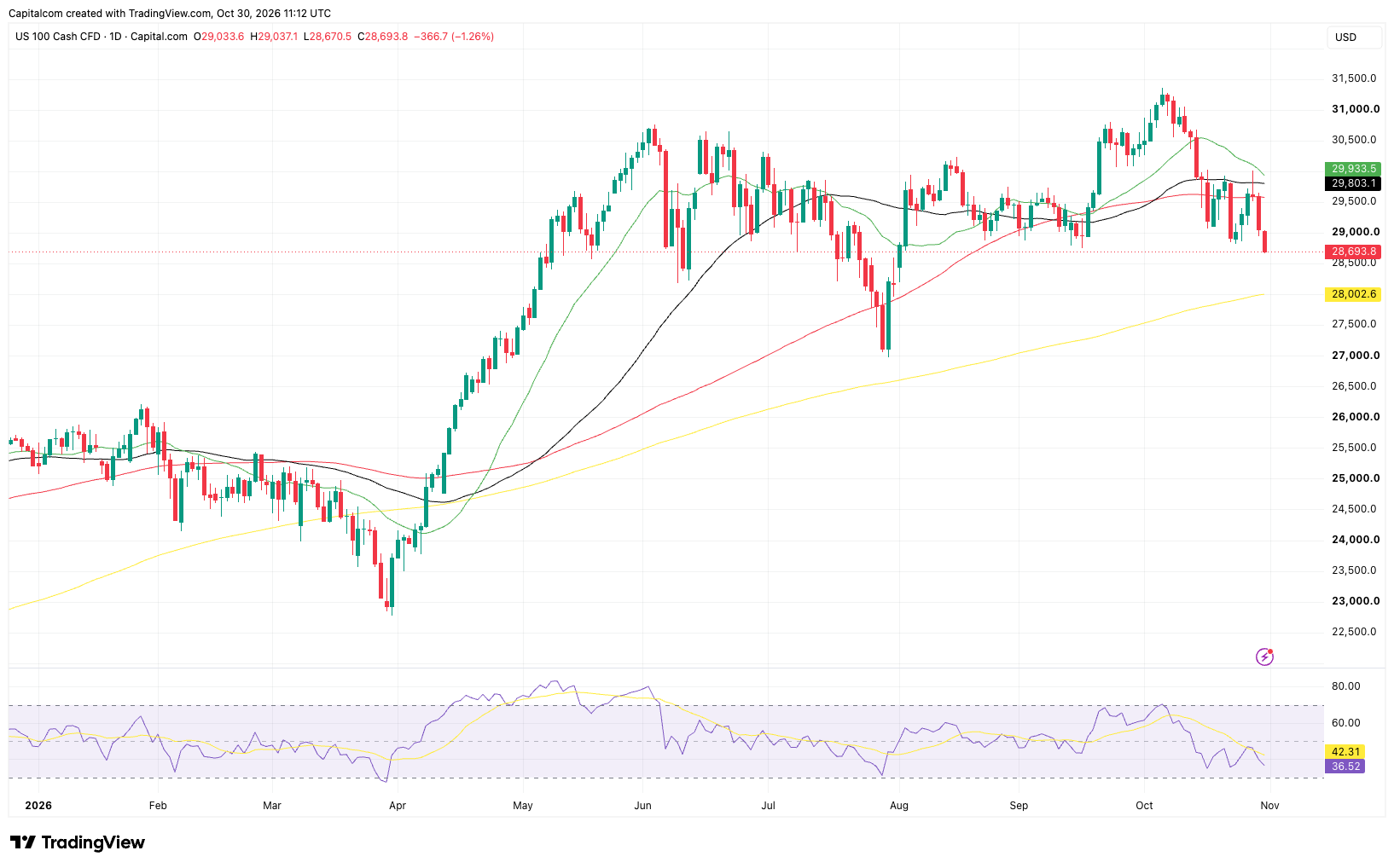1394x868 pixels.
Task: Click the yellow 28,002.6 price label
Action: click(1353, 294)
